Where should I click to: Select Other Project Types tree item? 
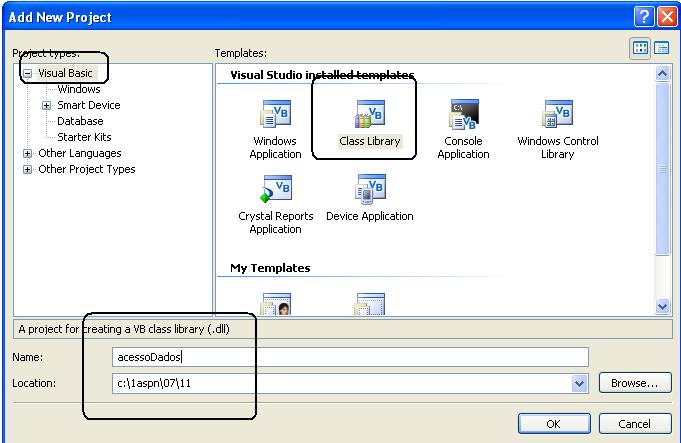(86, 169)
